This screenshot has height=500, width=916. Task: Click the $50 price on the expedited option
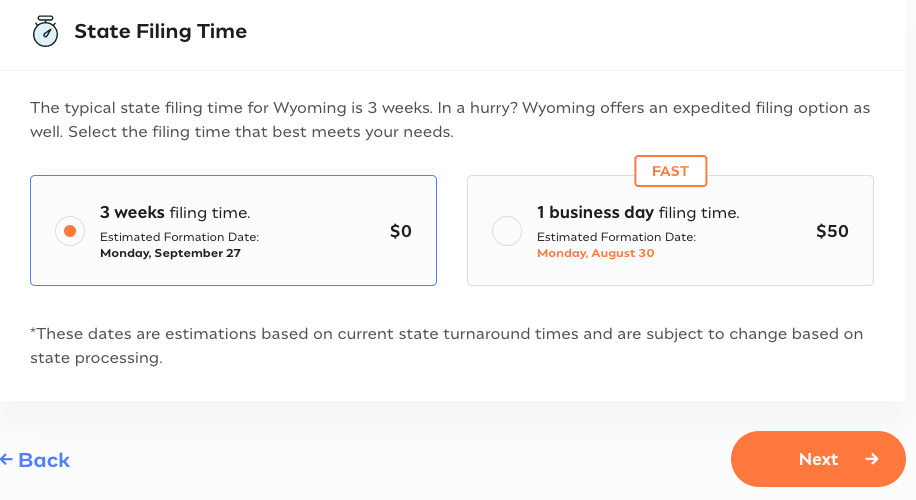coord(832,231)
